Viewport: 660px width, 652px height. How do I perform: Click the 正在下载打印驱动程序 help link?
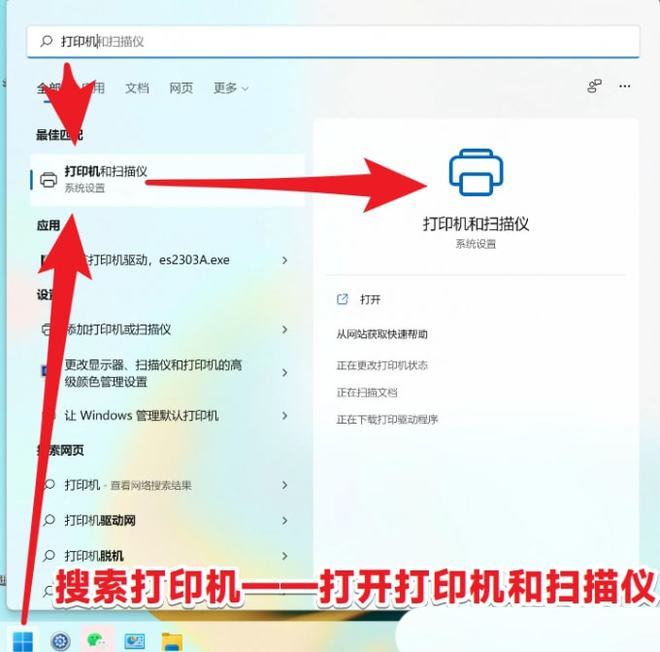coord(387,419)
